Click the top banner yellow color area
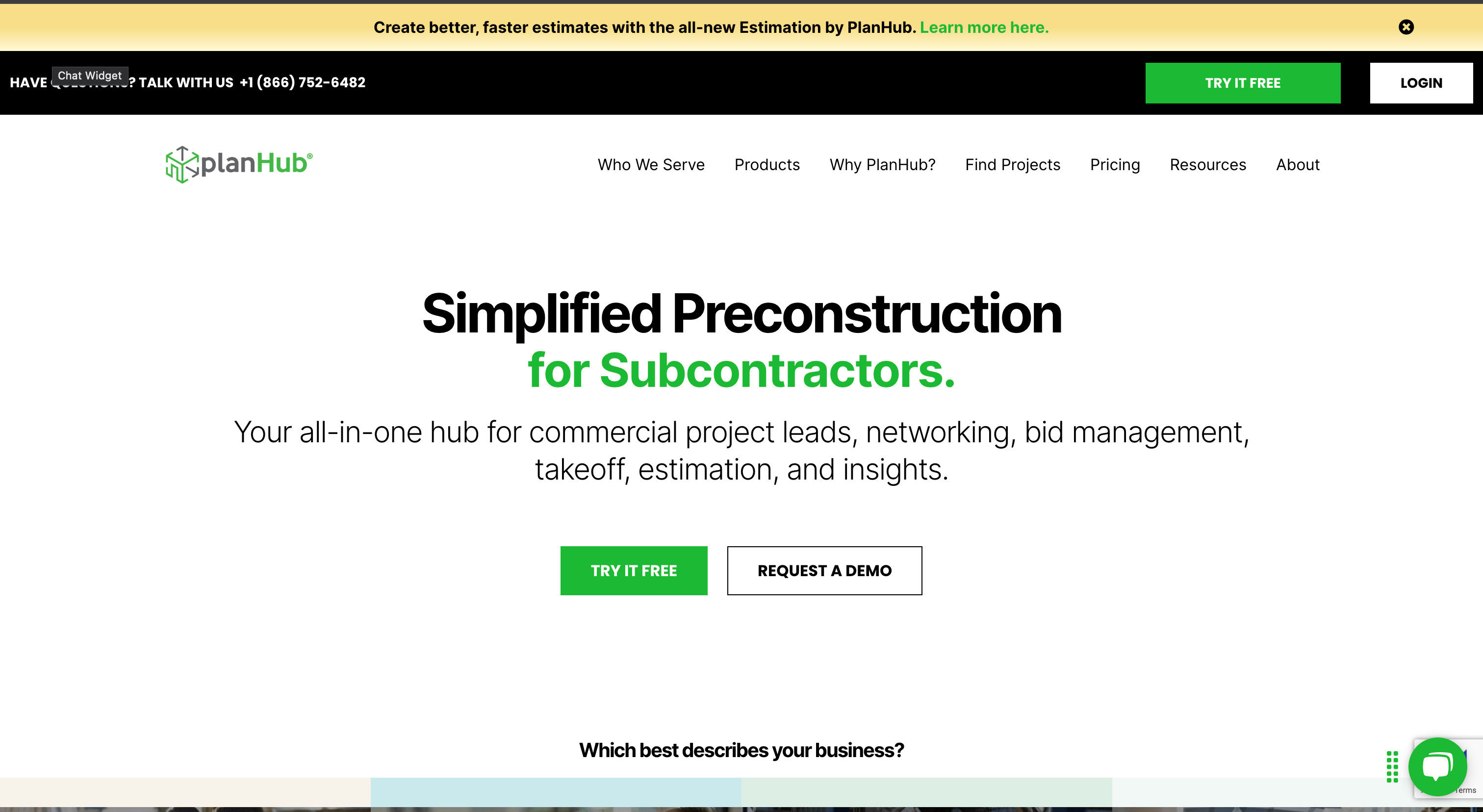Viewport: 1483px width, 812px height. pyautogui.click(x=741, y=27)
